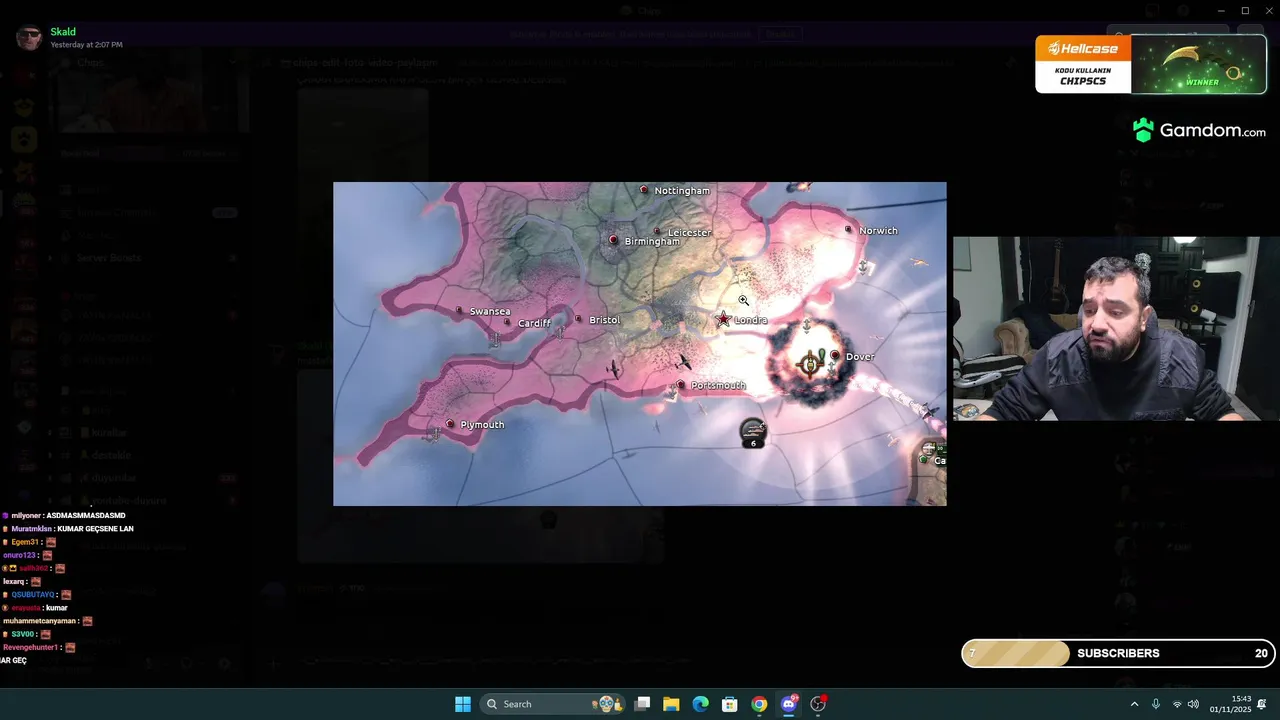Click the Dover city label
This screenshot has height=720, width=1280.
pyautogui.click(x=860, y=356)
